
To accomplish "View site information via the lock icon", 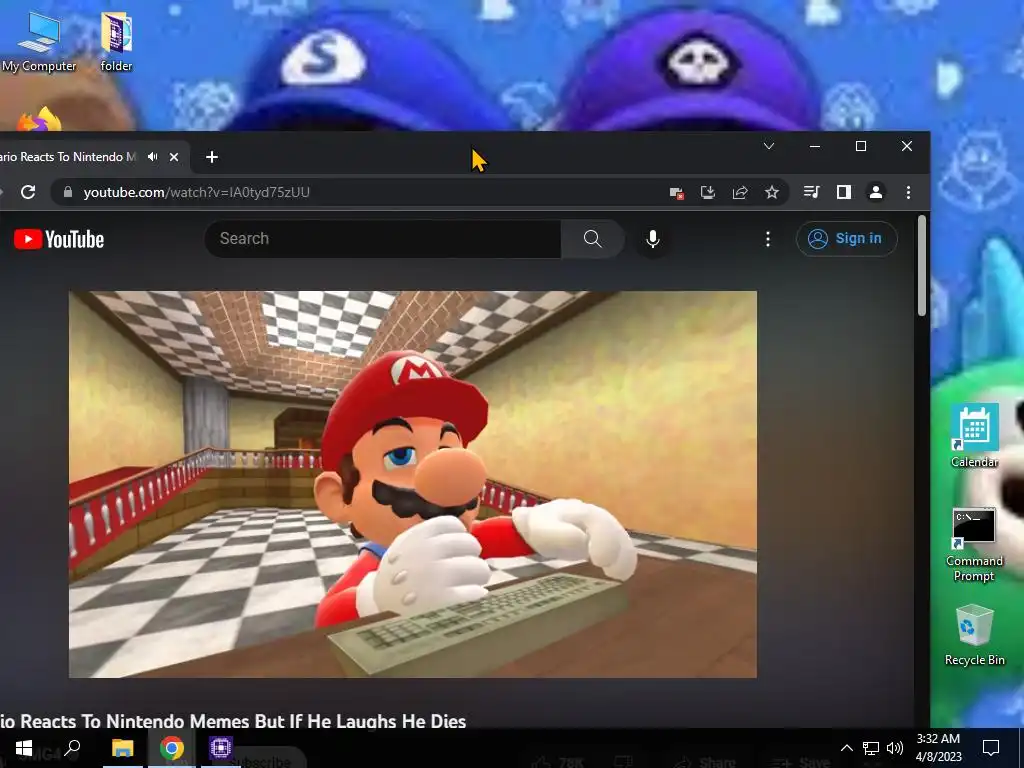I will (x=67, y=192).
